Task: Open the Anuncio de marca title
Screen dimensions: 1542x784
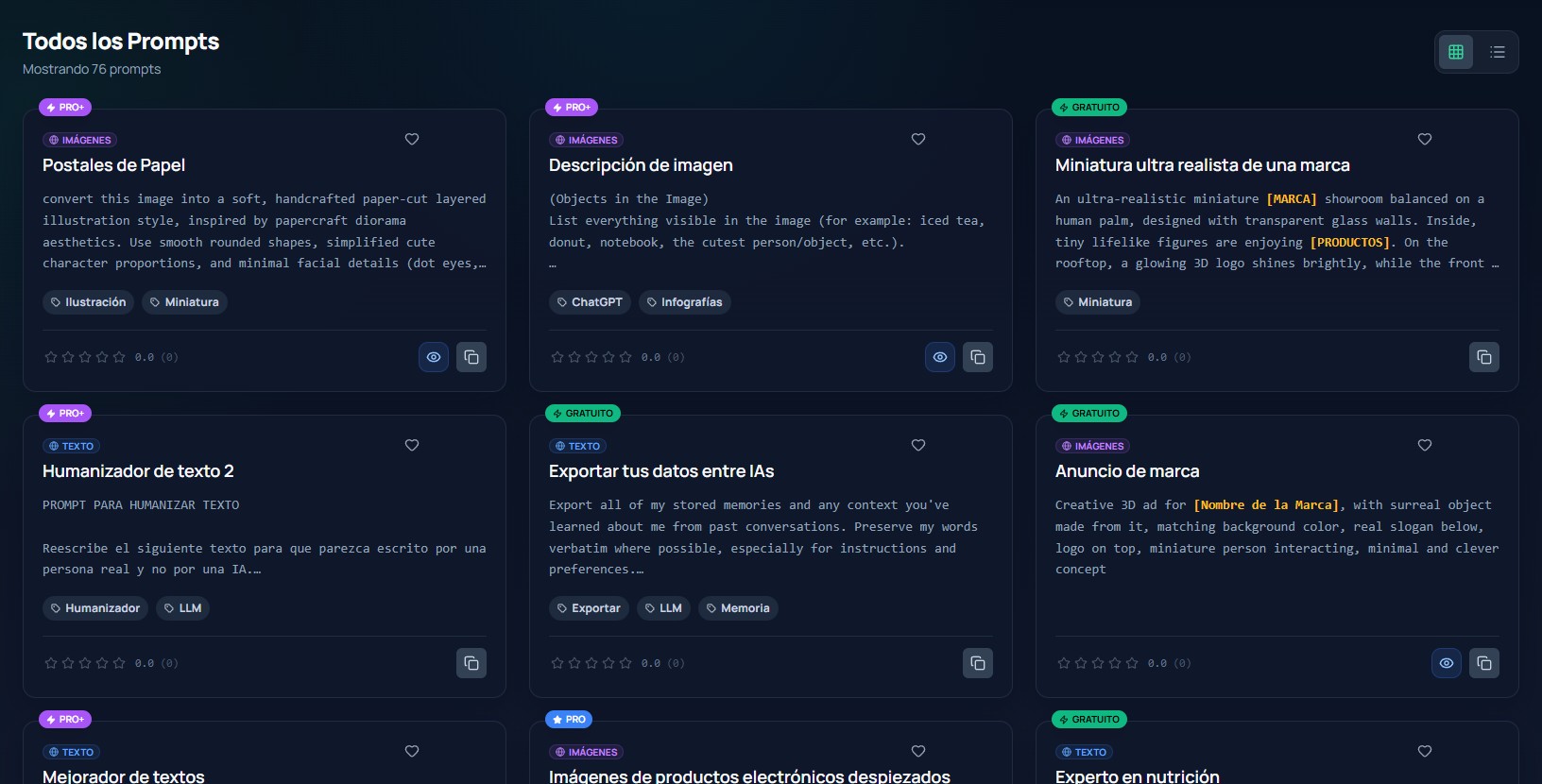Action: click(x=1127, y=471)
